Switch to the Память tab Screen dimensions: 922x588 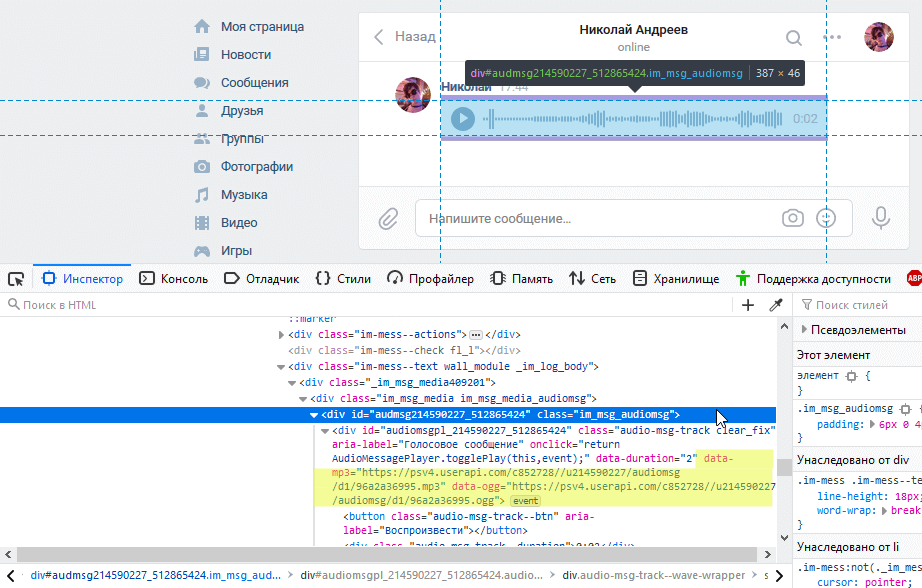point(522,279)
